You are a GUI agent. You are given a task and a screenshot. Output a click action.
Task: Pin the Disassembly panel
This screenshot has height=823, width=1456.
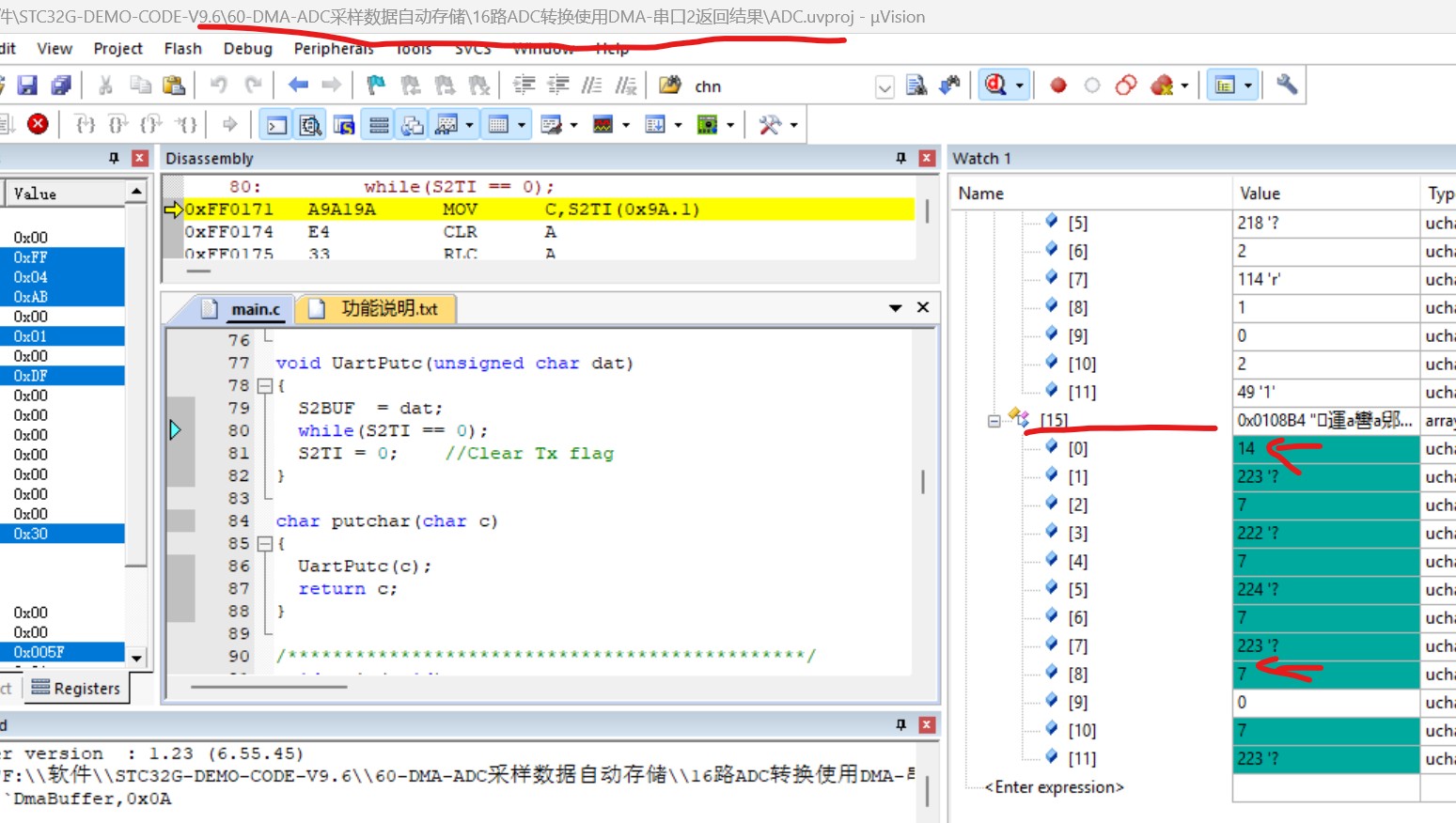point(901,158)
